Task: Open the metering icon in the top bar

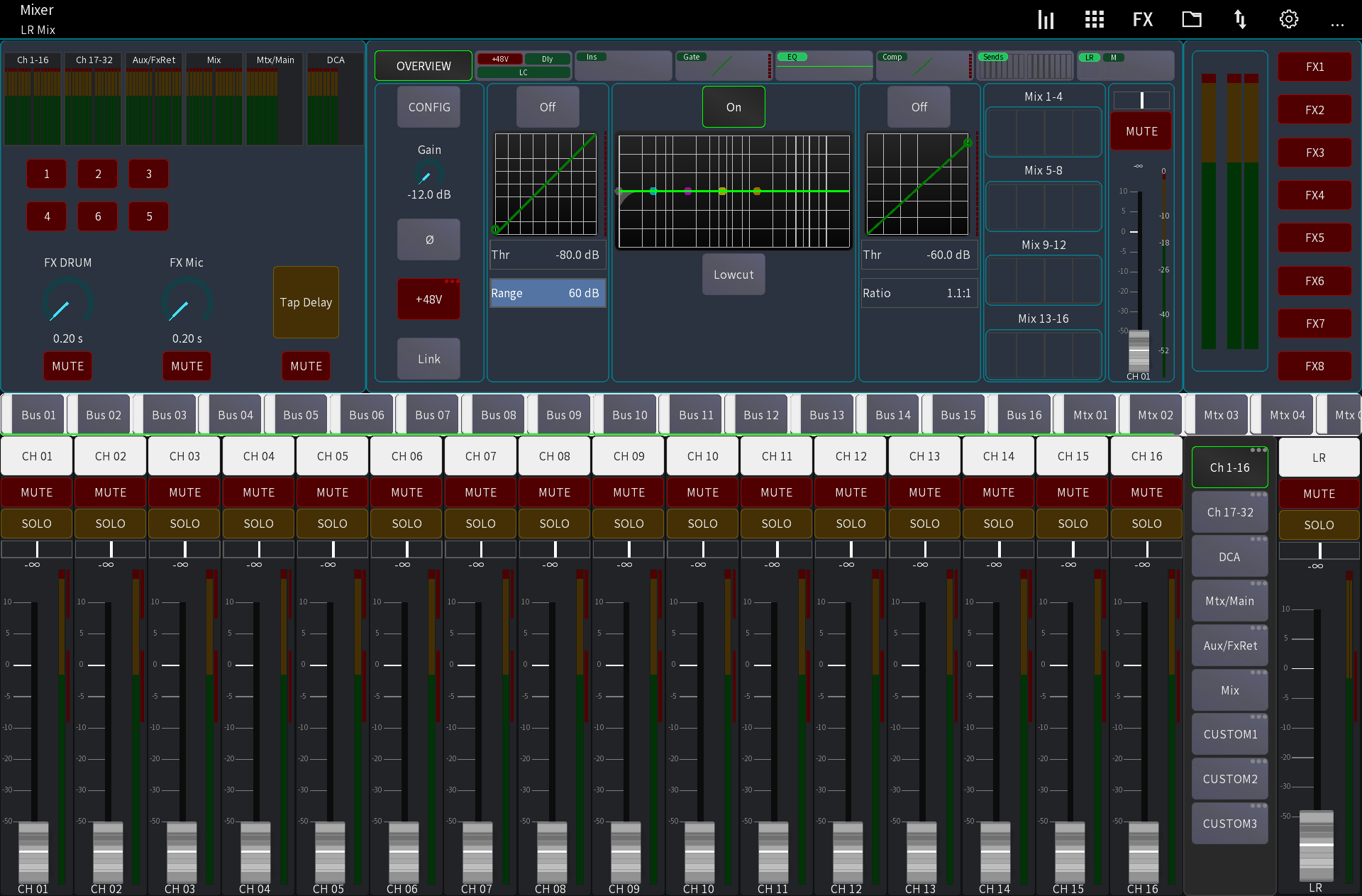Action: (x=1046, y=19)
